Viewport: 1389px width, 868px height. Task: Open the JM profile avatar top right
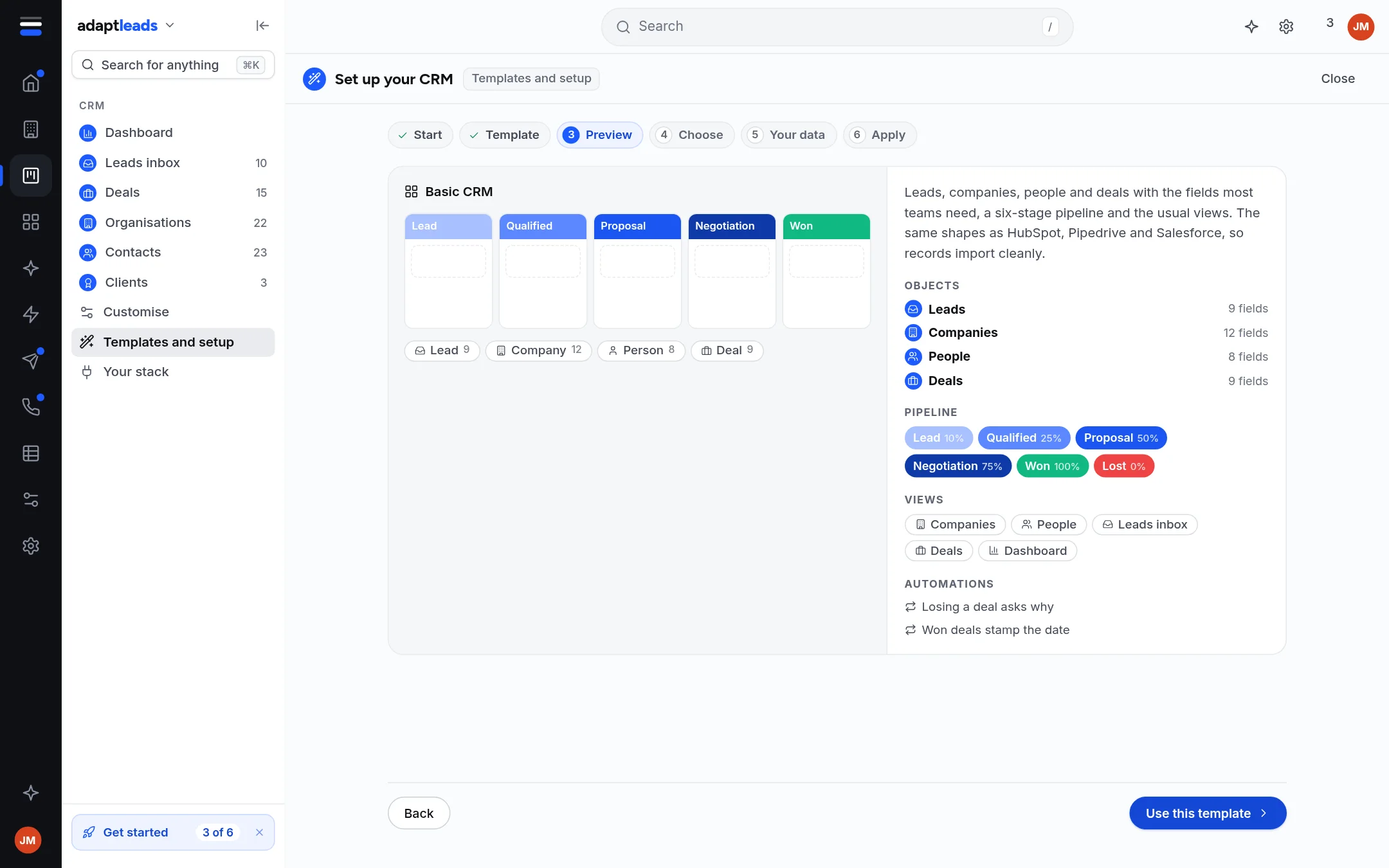click(1361, 26)
